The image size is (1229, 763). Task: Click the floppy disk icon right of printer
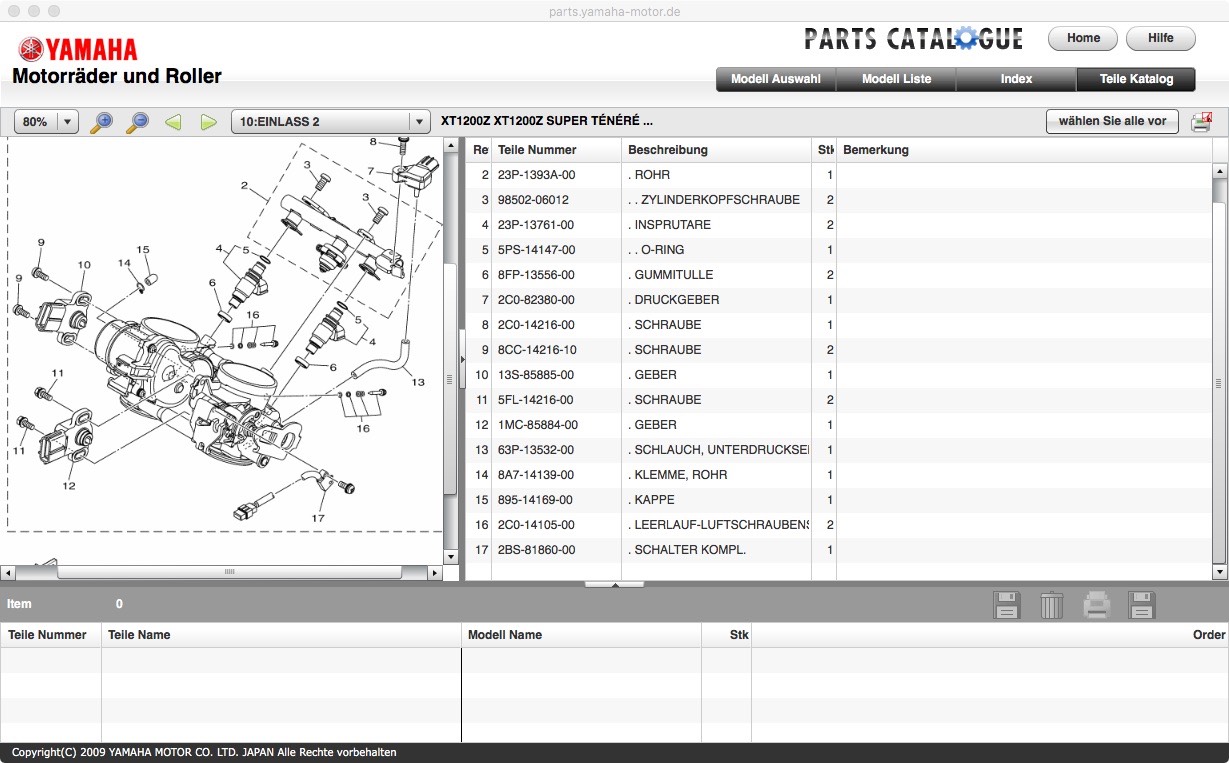[1141, 605]
